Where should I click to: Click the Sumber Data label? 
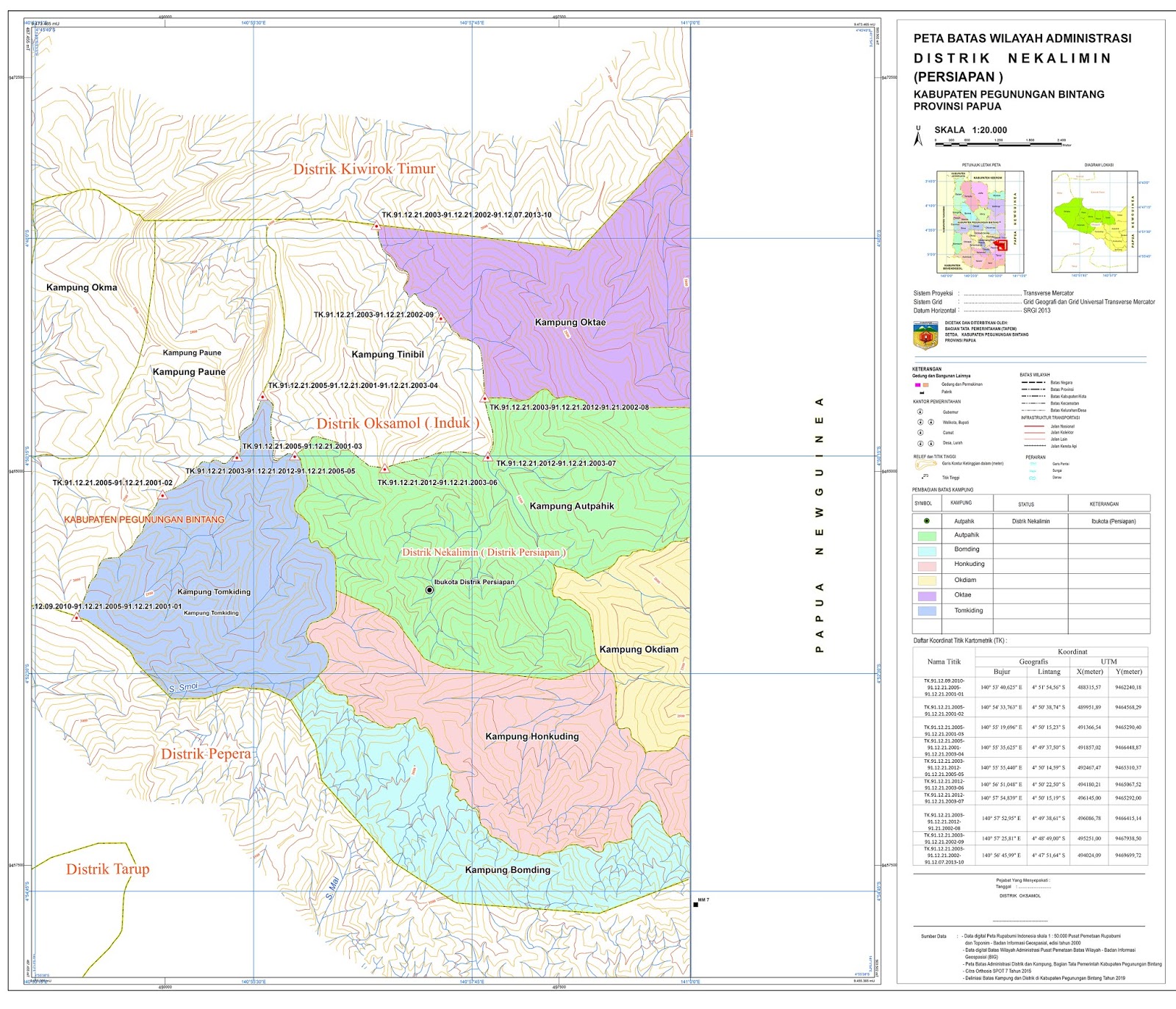coord(933,936)
